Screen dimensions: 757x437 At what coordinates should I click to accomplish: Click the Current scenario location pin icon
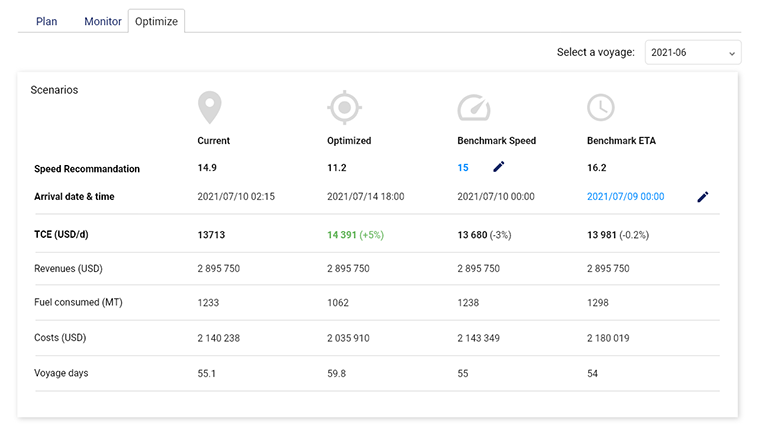click(x=209, y=106)
